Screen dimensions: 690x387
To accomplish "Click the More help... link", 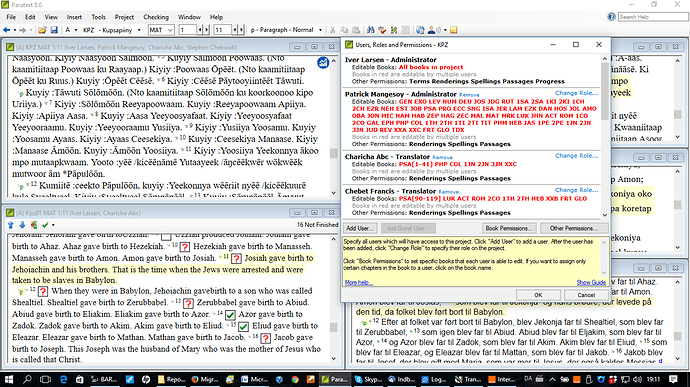I will pyautogui.click(x=359, y=283).
